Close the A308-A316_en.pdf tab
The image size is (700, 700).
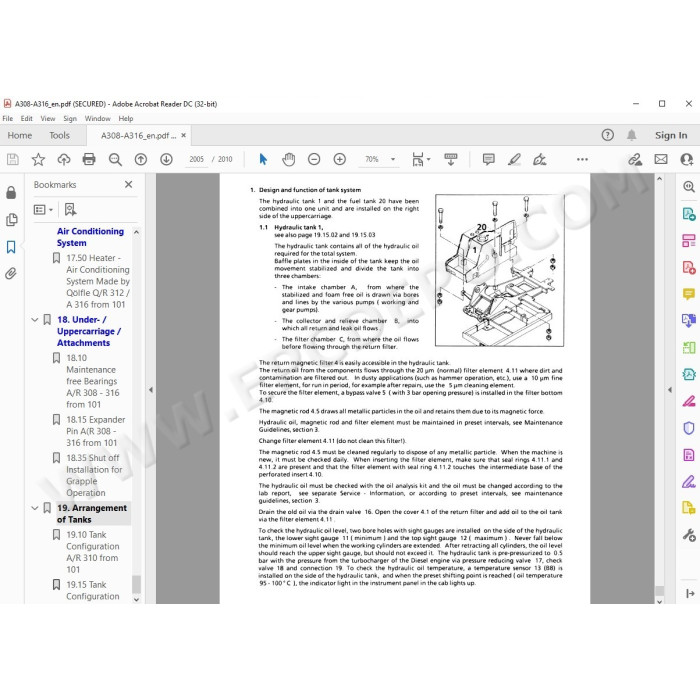click(183, 135)
